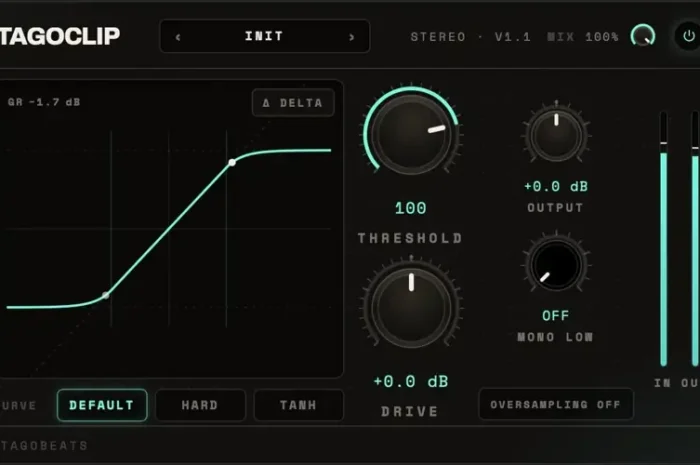Image resolution: width=700 pixels, height=465 pixels.
Task: Select the DEFAULT curve mode
Action: pyautogui.click(x=102, y=405)
